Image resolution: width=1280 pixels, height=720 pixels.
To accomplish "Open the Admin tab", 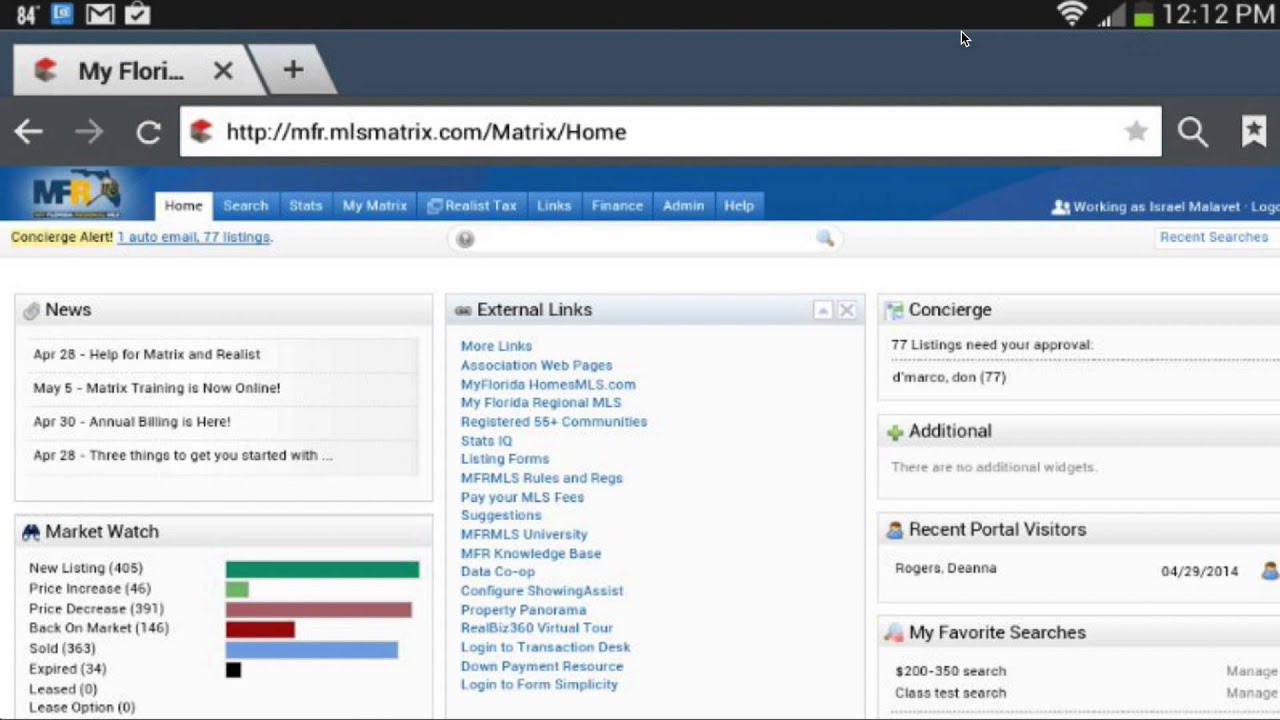I will coord(684,206).
